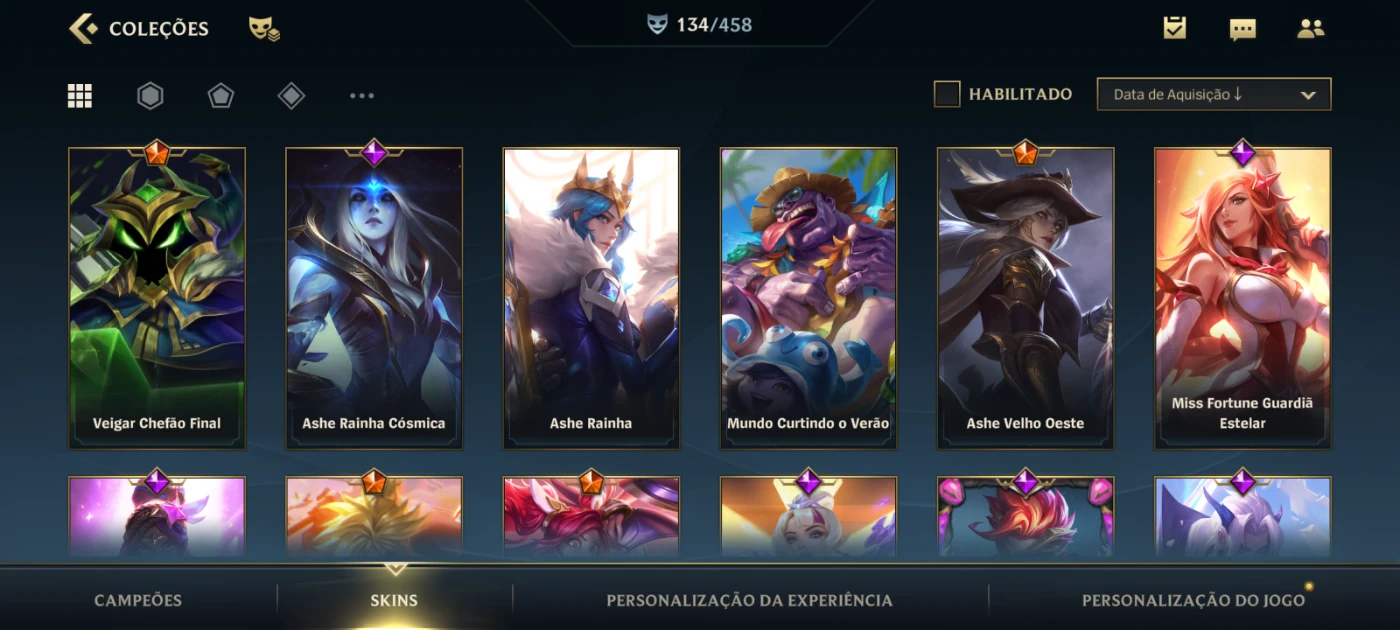
Task: Select the Mundo Curtindo o Verão skin
Action: [808, 298]
